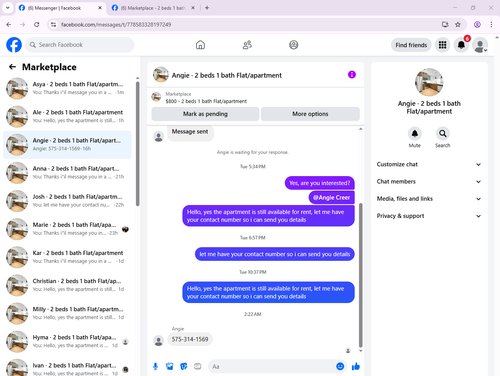The width and height of the screenshot is (500, 376).
Task: Expand Chat members section
Action: [x=429, y=182]
